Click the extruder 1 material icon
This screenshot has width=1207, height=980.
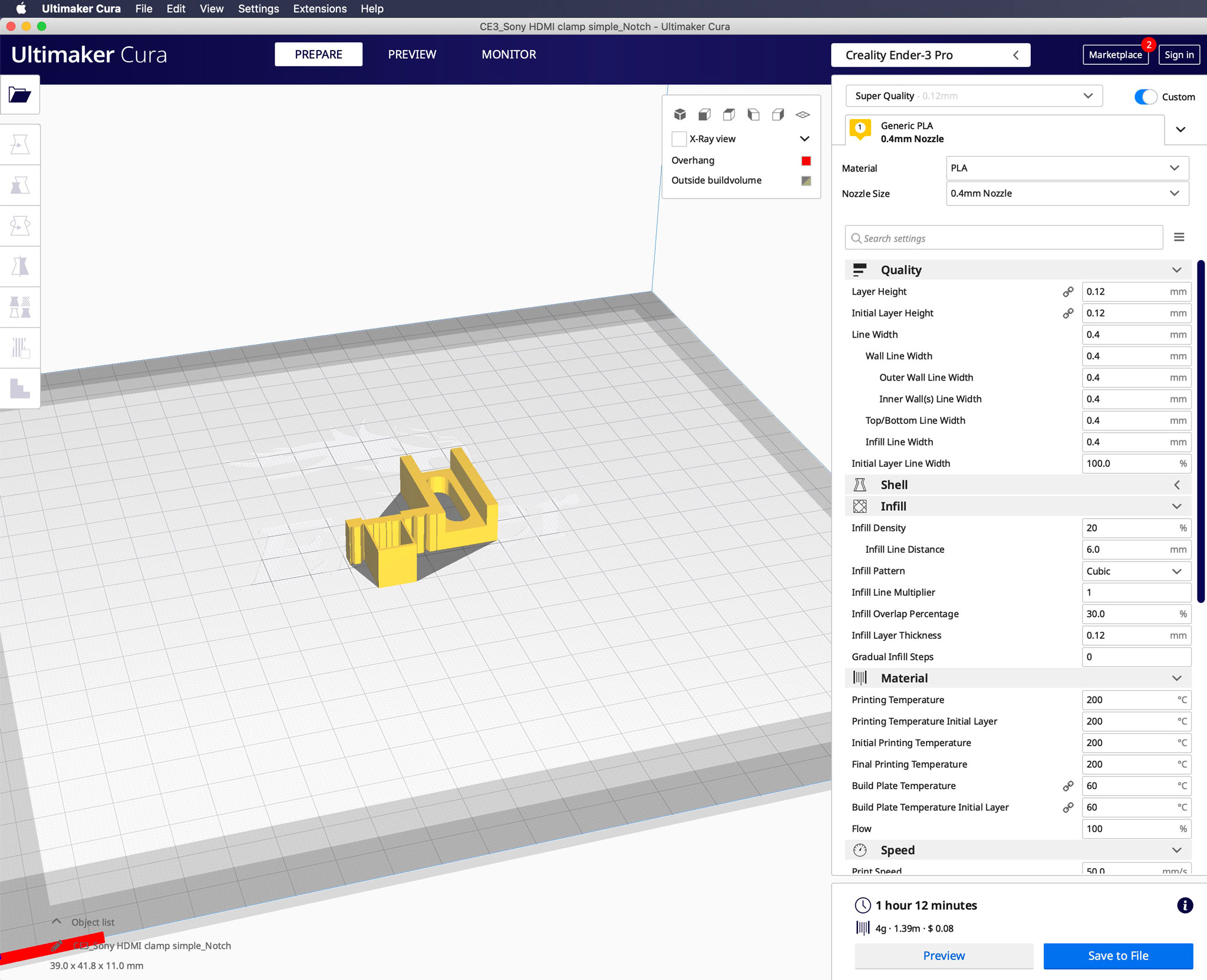click(860, 129)
